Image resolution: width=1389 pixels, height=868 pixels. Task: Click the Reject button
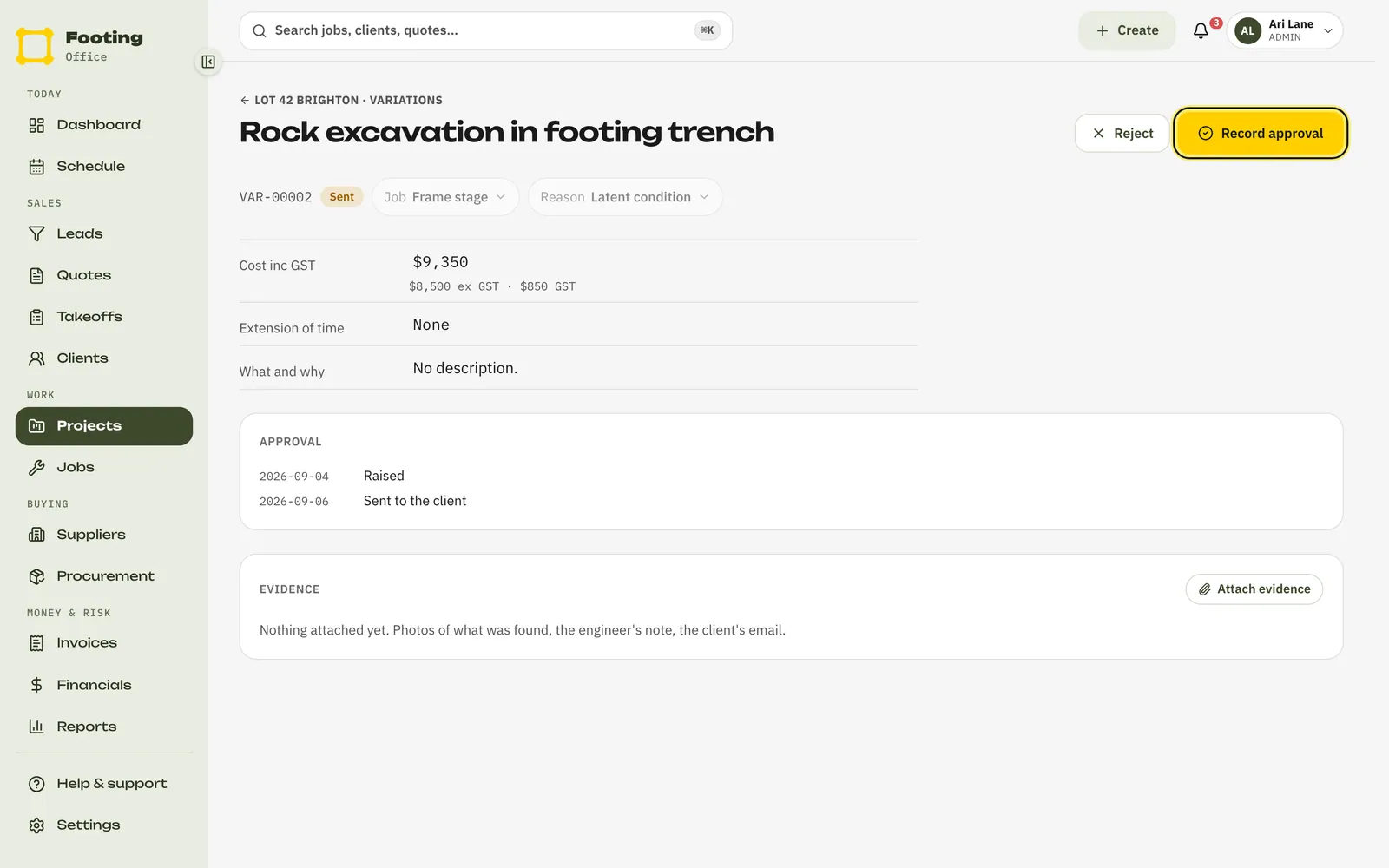[x=1122, y=134]
